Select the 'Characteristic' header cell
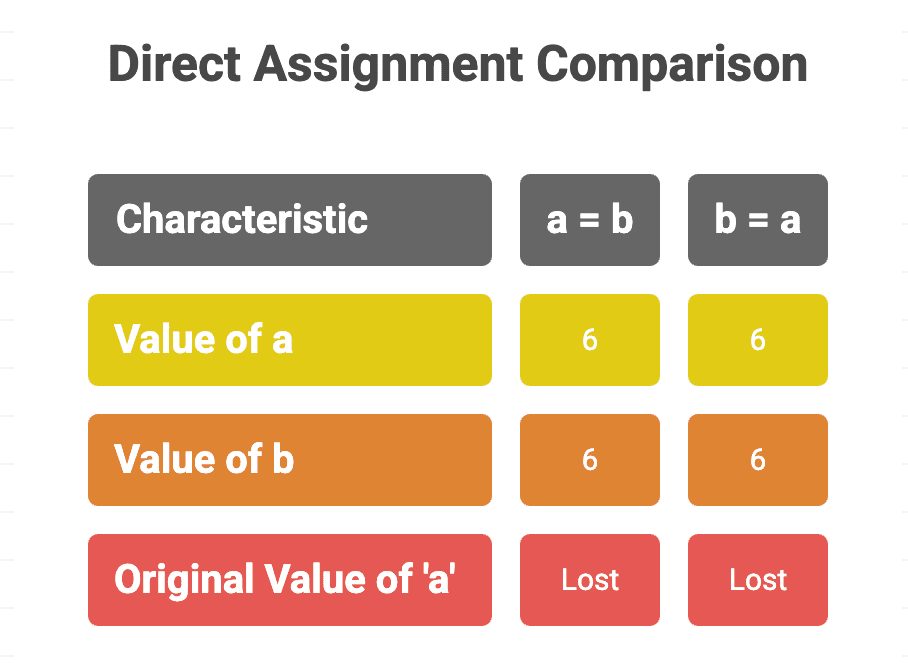Viewport: 908px width, 672px height. click(x=290, y=220)
